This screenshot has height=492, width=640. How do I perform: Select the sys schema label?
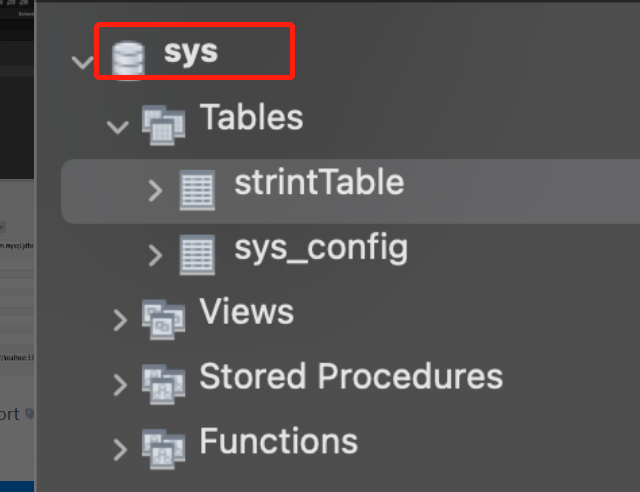(x=191, y=52)
